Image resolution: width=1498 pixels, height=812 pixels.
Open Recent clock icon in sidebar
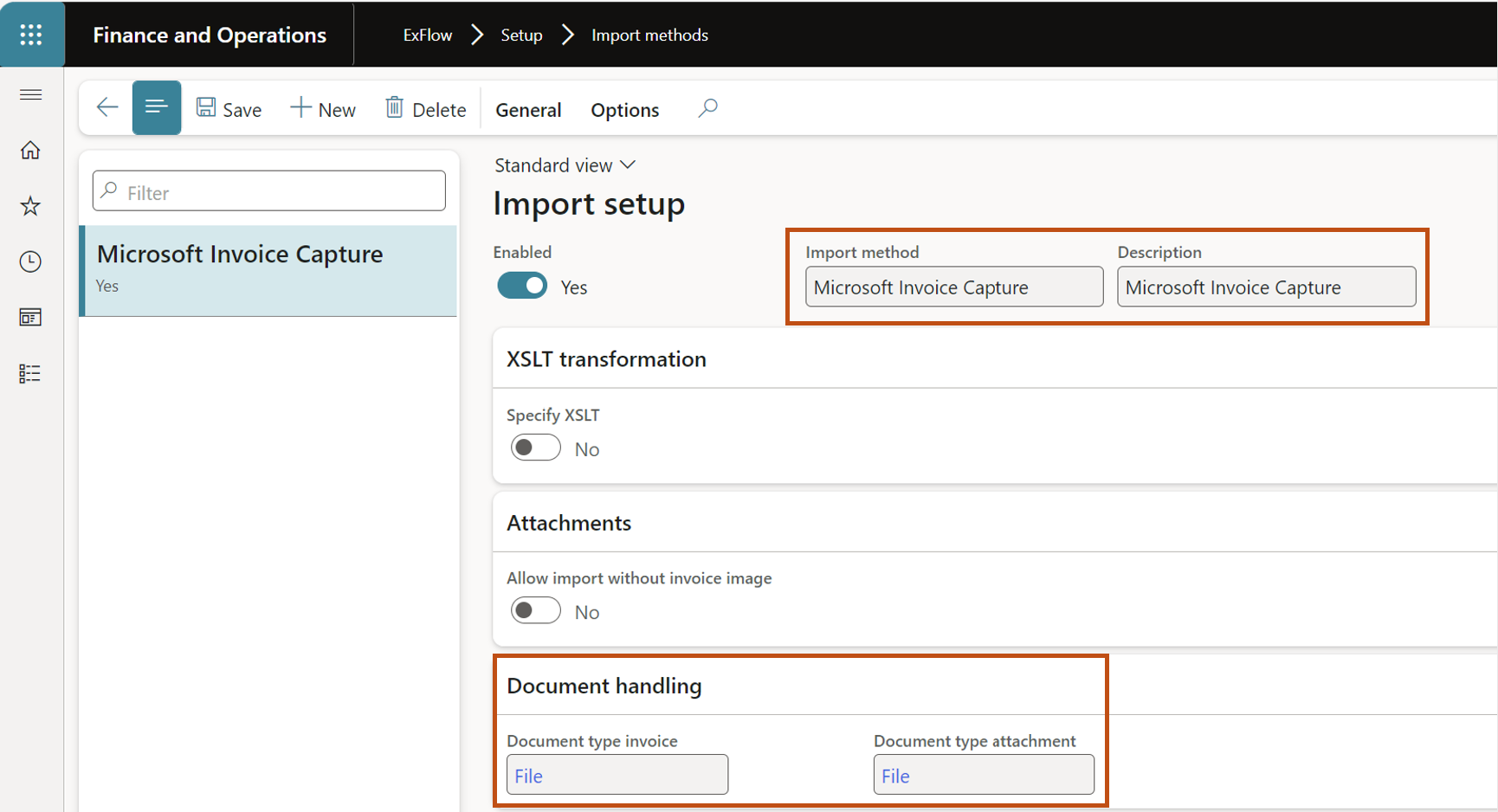pyautogui.click(x=31, y=261)
